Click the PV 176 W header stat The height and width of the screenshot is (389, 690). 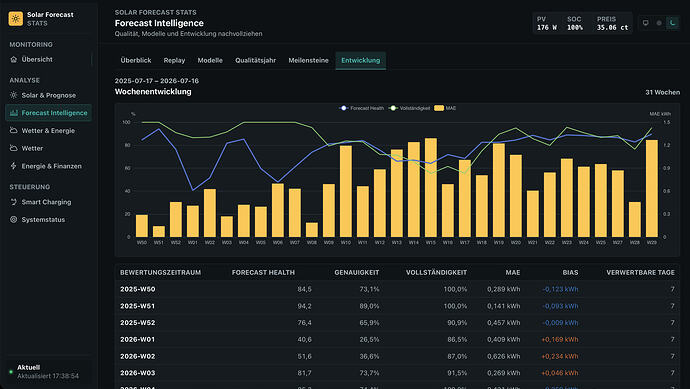[x=547, y=23]
